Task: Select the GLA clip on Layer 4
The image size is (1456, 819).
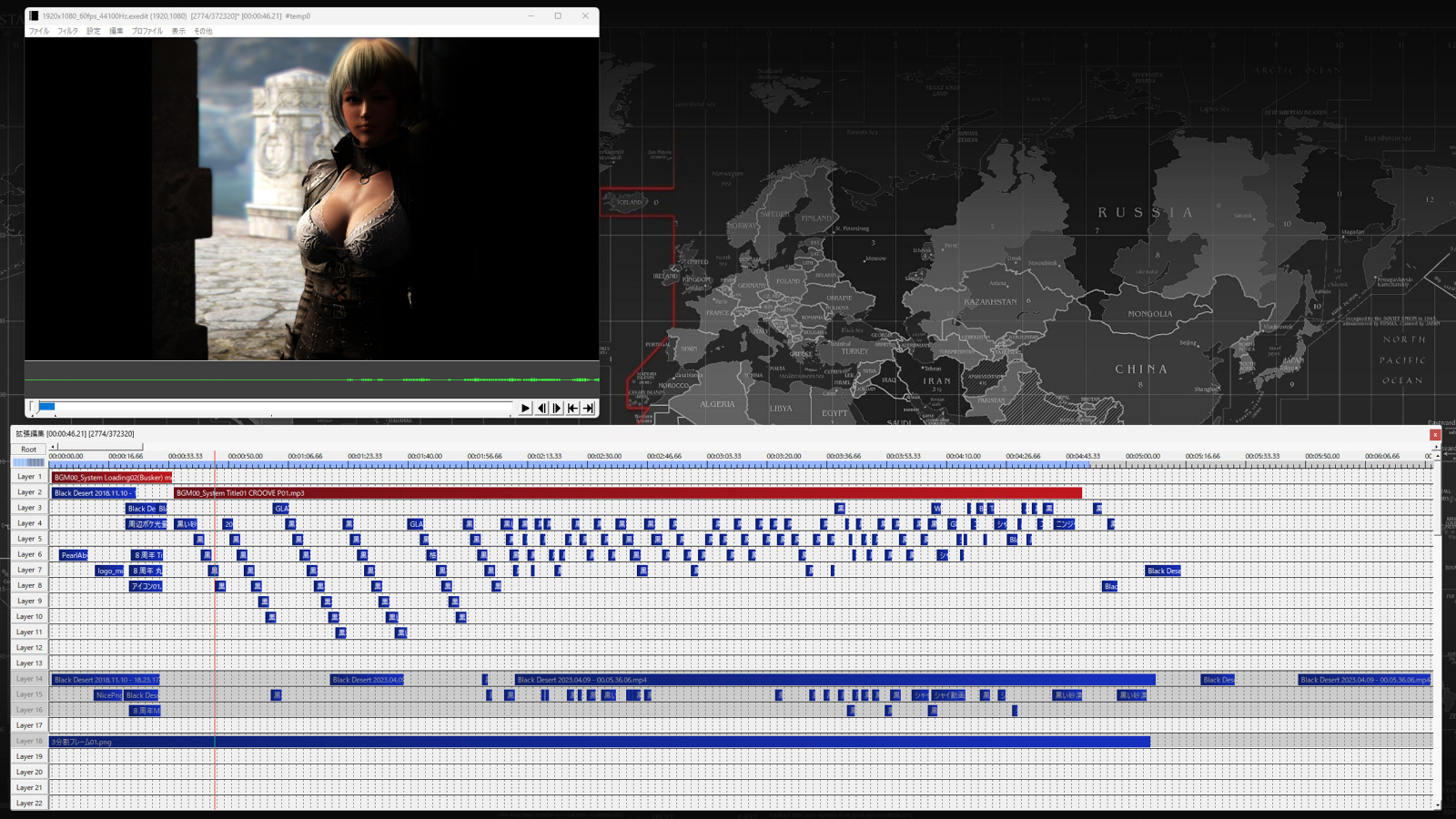Action: coord(415,524)
